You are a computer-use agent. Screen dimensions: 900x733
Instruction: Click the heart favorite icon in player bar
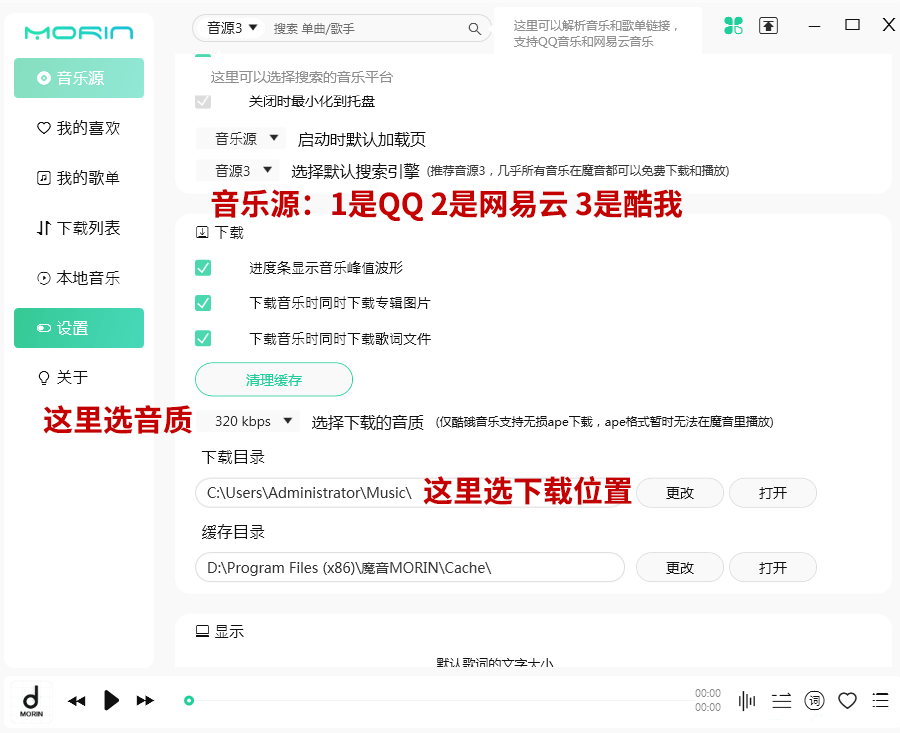(x=847, y=701)
